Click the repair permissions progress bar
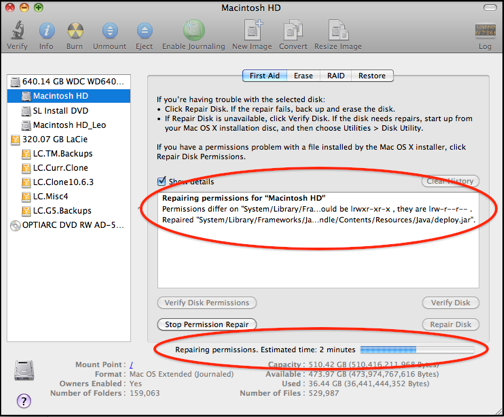Screen dimensions: 504x417 [x=417, y=350]
